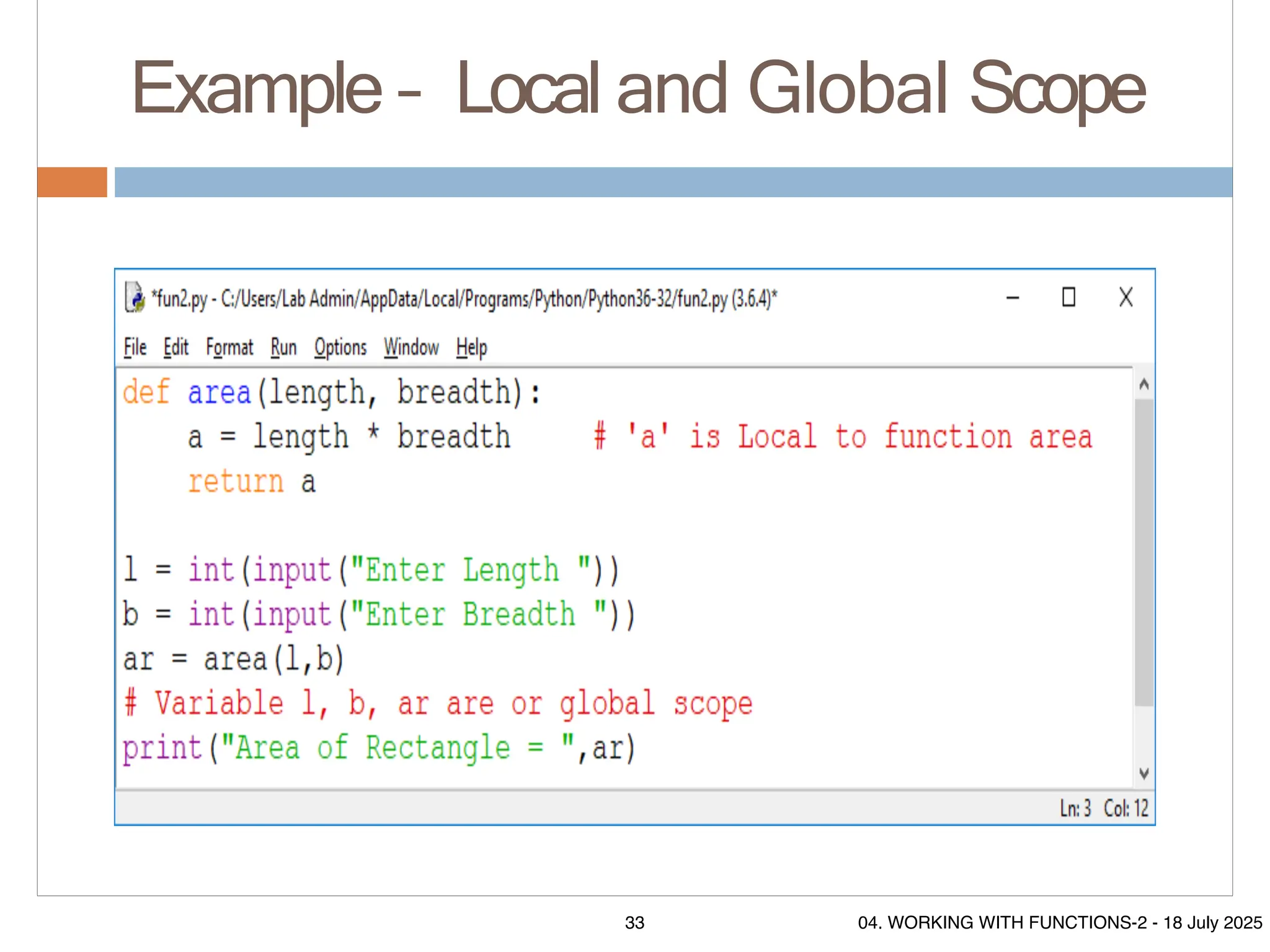Open the Help menu
The width and height of the screenshot is (1270, 952).
pyautogui.click(x=471, y=348)
